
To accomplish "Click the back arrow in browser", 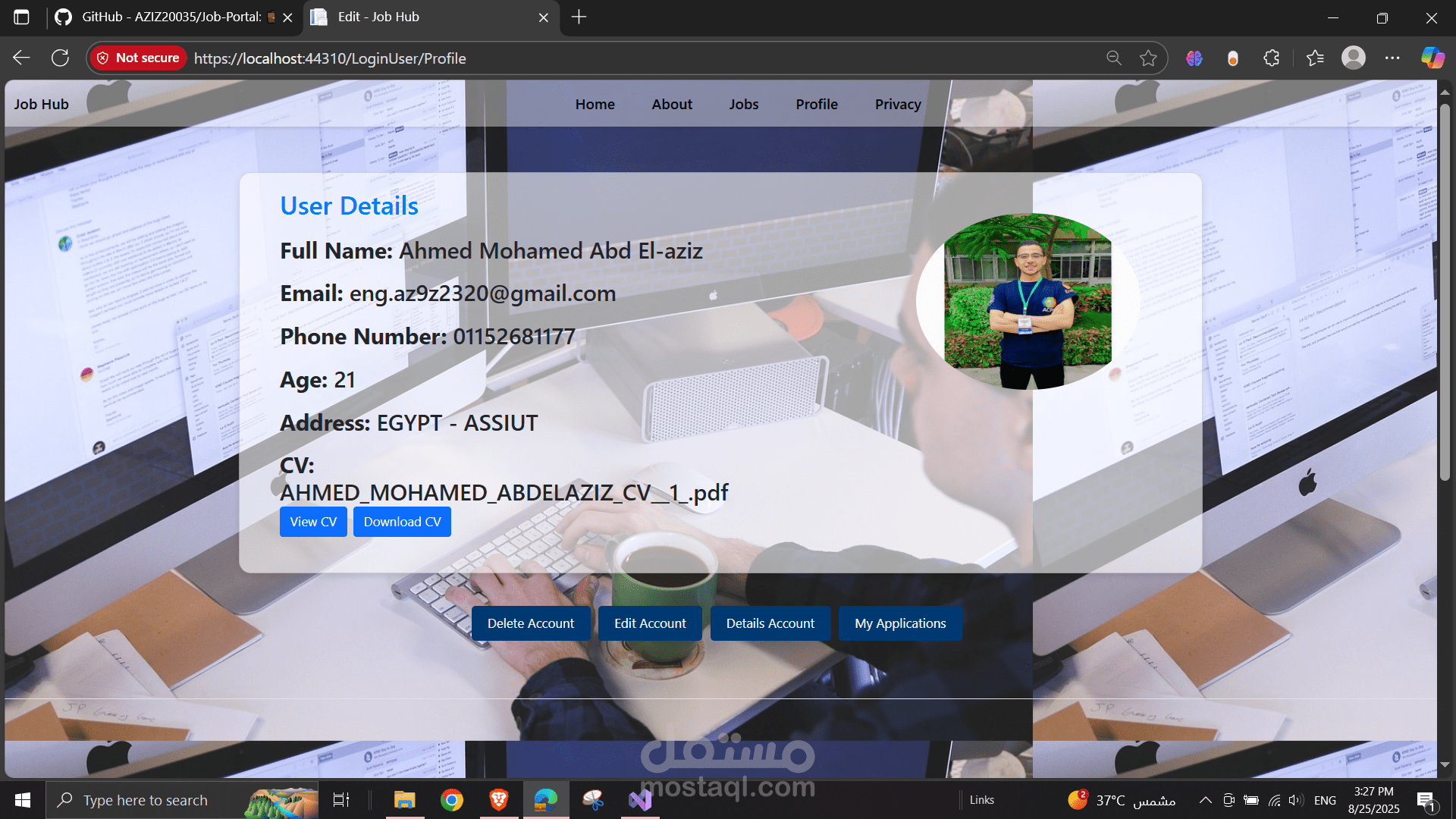I will pyautogui.click(x=21, y=58).
